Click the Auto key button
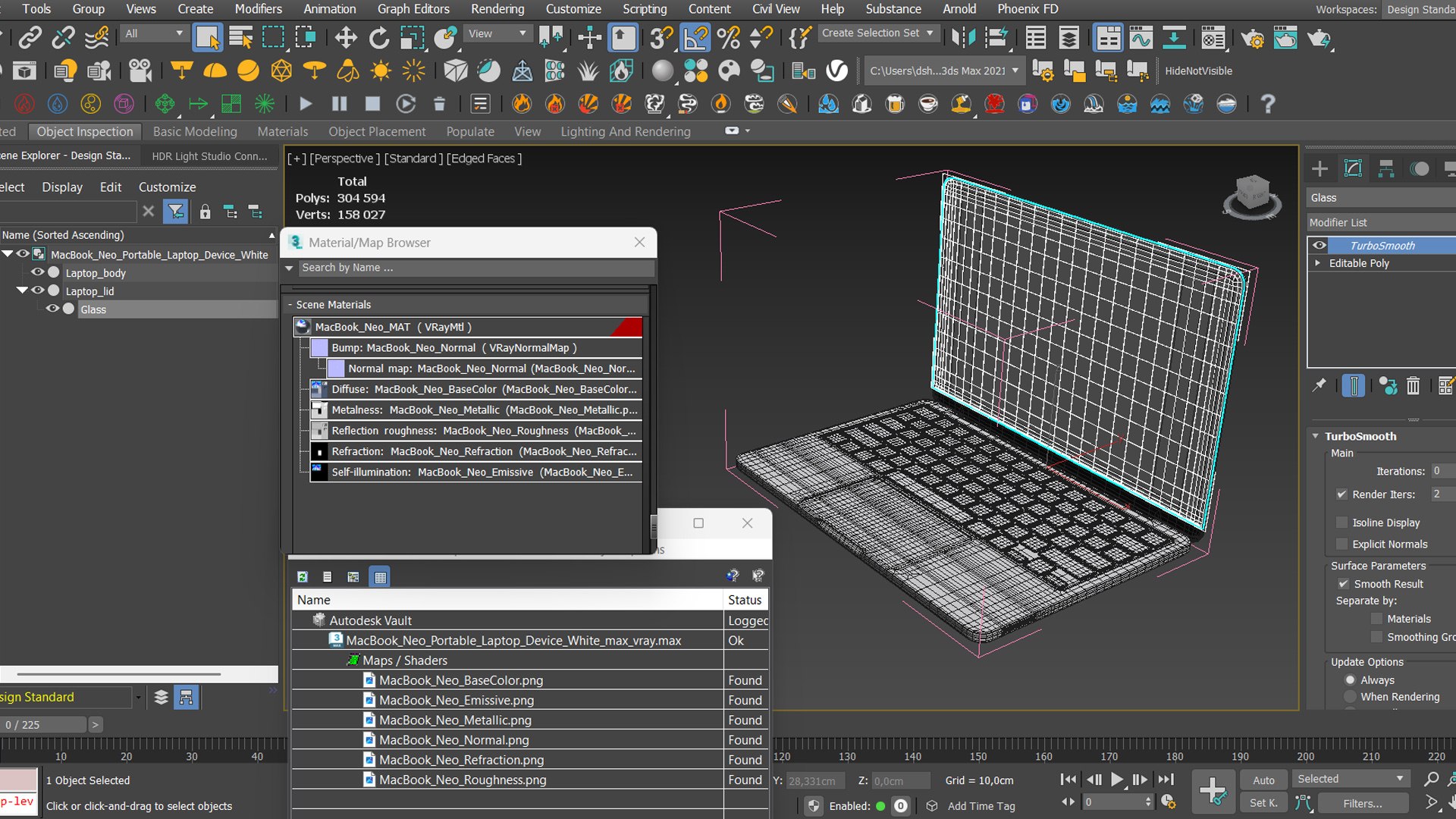This screenshot has height=819, width=1456. click(x=1263, y=780)
